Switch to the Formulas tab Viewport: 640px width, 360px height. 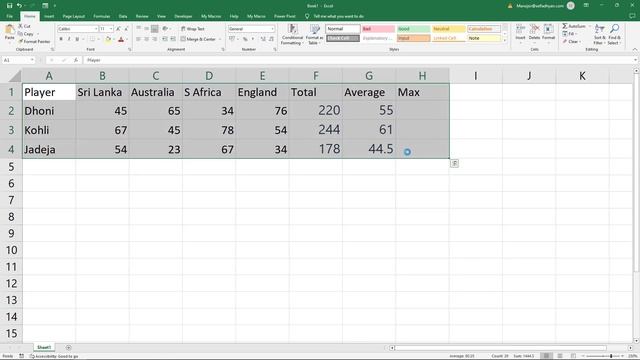click(102, 16)
